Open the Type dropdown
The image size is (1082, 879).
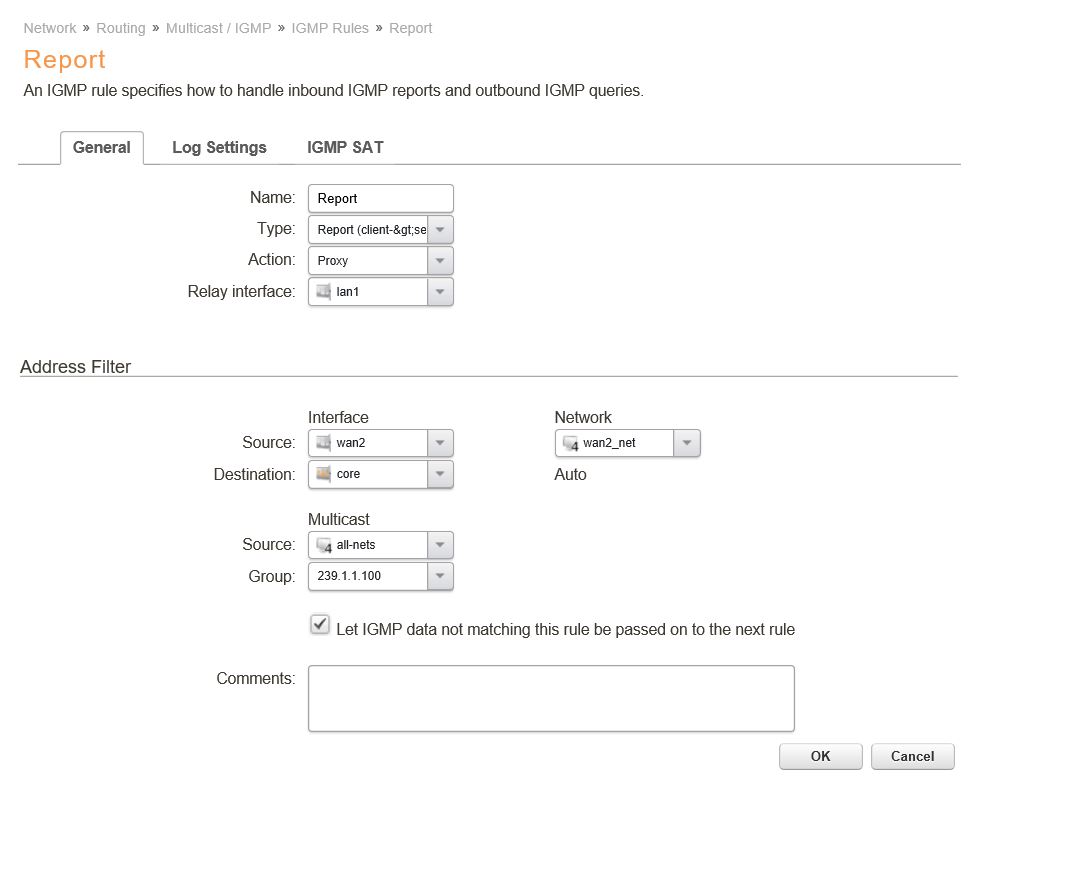pyautogui.click(x=440, y=230)
